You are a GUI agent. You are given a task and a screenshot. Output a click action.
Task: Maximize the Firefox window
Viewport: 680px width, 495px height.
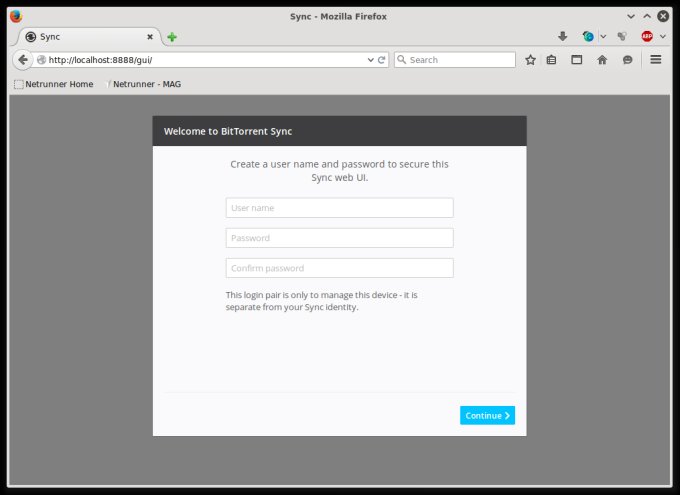pyautogui.click(x=647, y=16)
